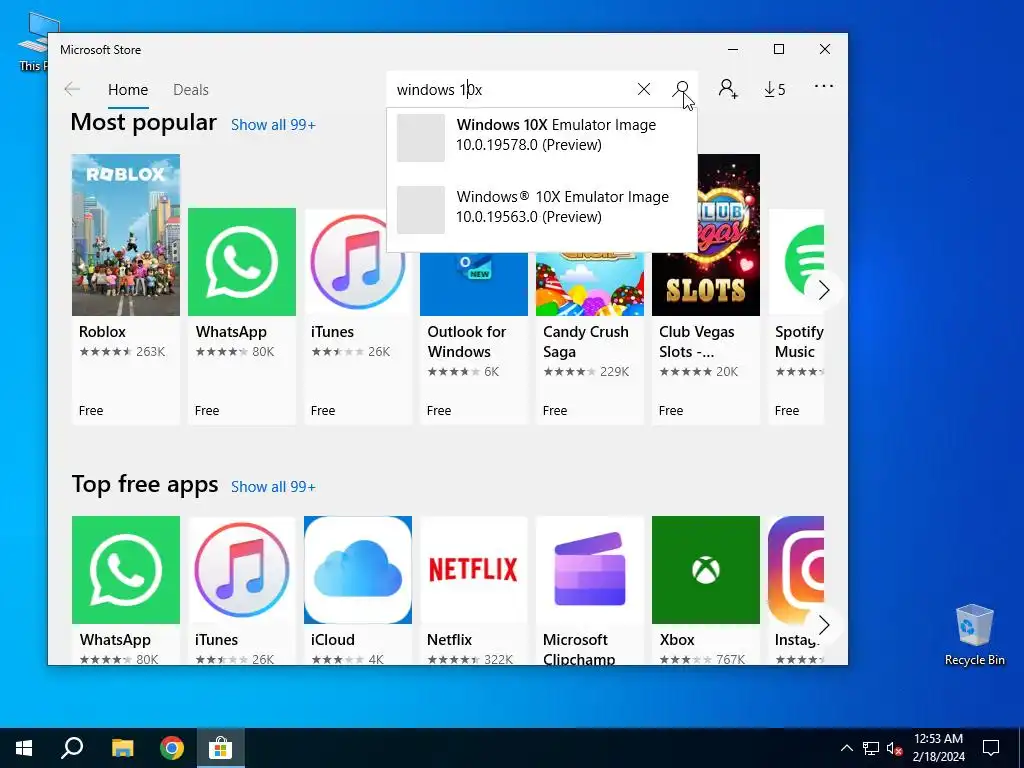Click the Top free apps heading
Image resolution: width=1024 pixels, height=768 pixels.
click(x=145, y=485)
